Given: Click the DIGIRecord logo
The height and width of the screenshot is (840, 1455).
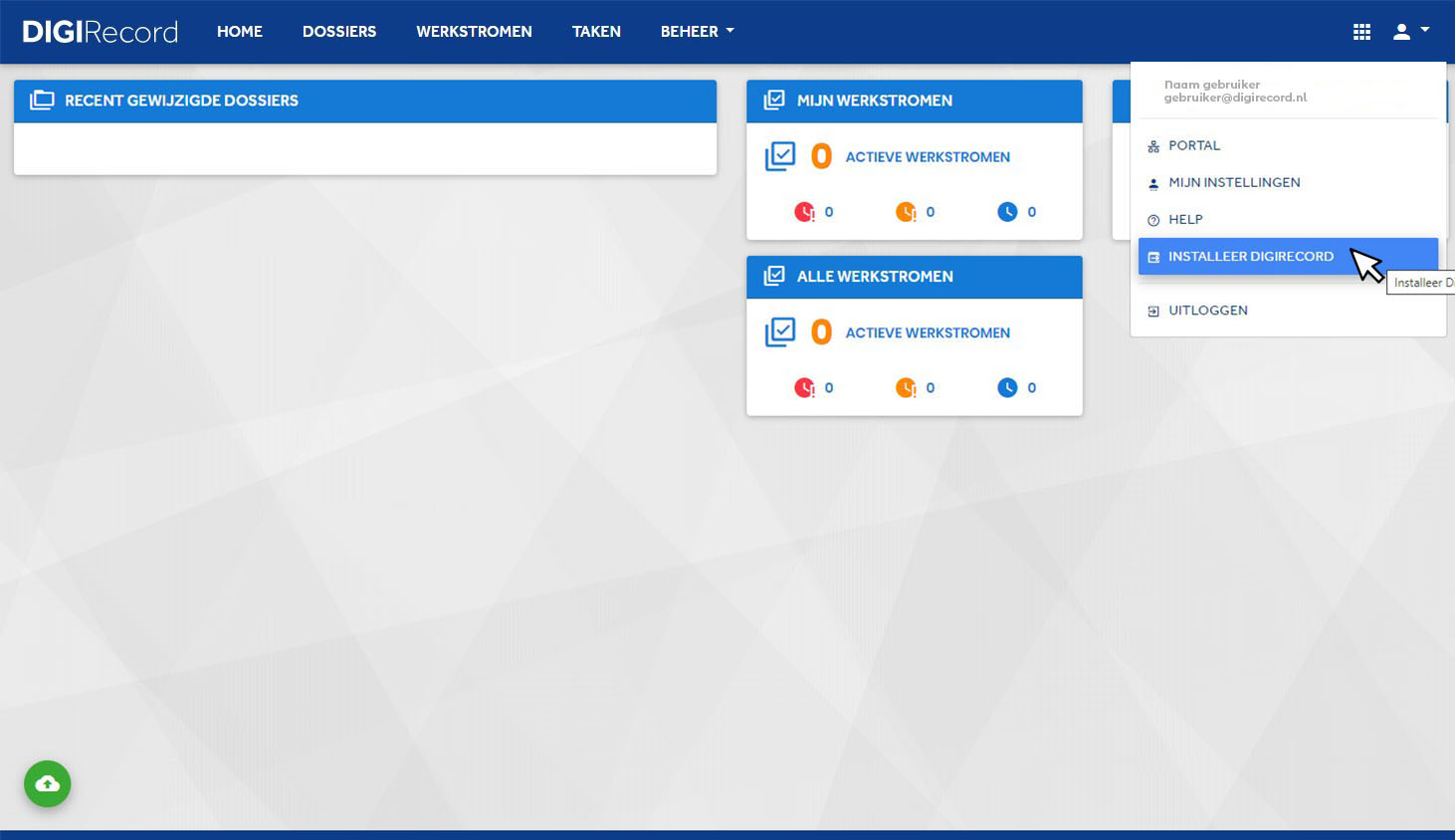Looking at the screenshot, I should coord(100,32).
